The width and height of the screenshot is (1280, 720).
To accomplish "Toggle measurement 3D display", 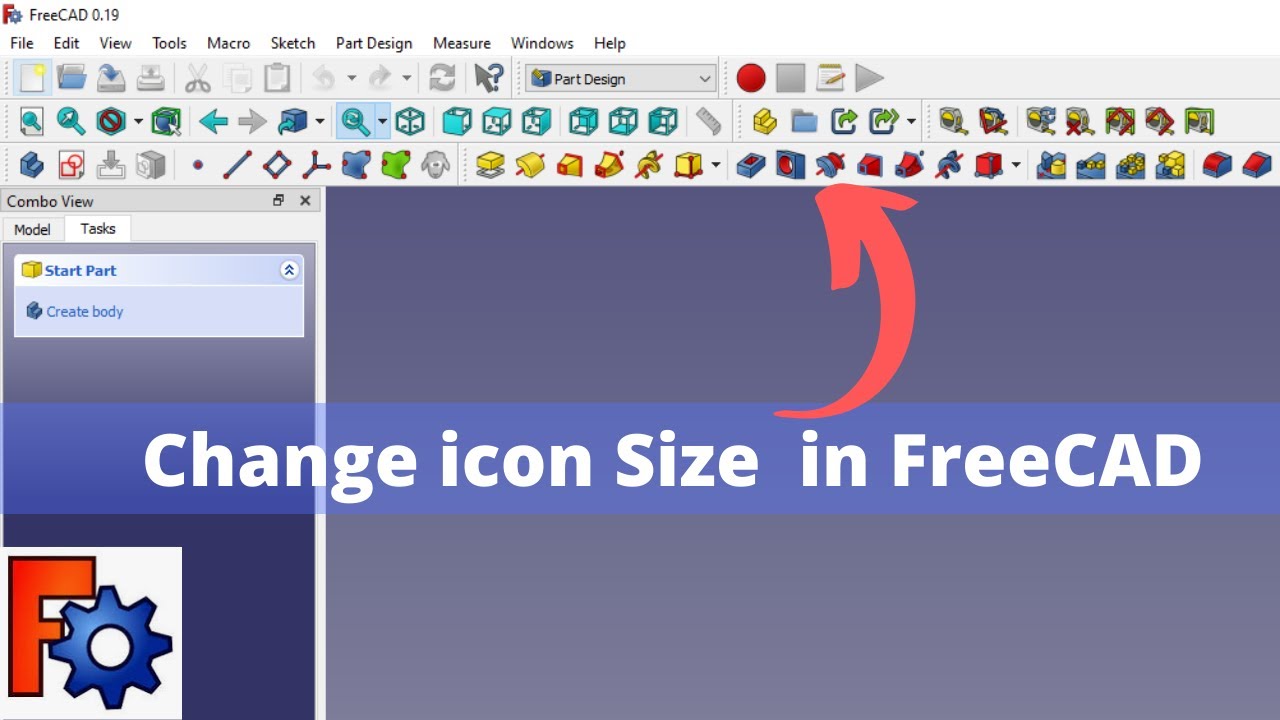I will point(1159,122).
